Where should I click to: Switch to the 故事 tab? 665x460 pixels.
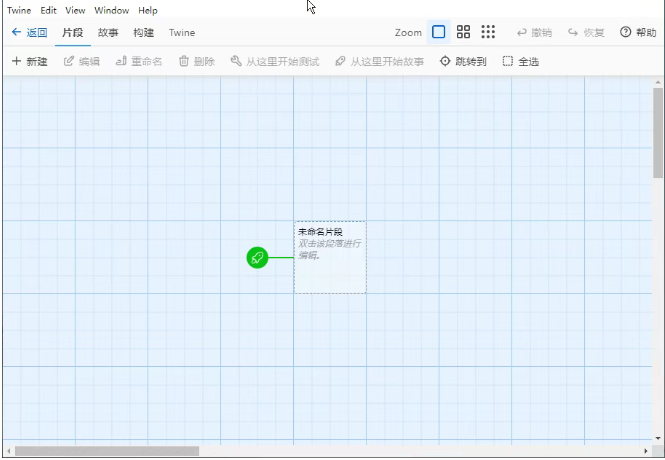[x=108, y=32]
